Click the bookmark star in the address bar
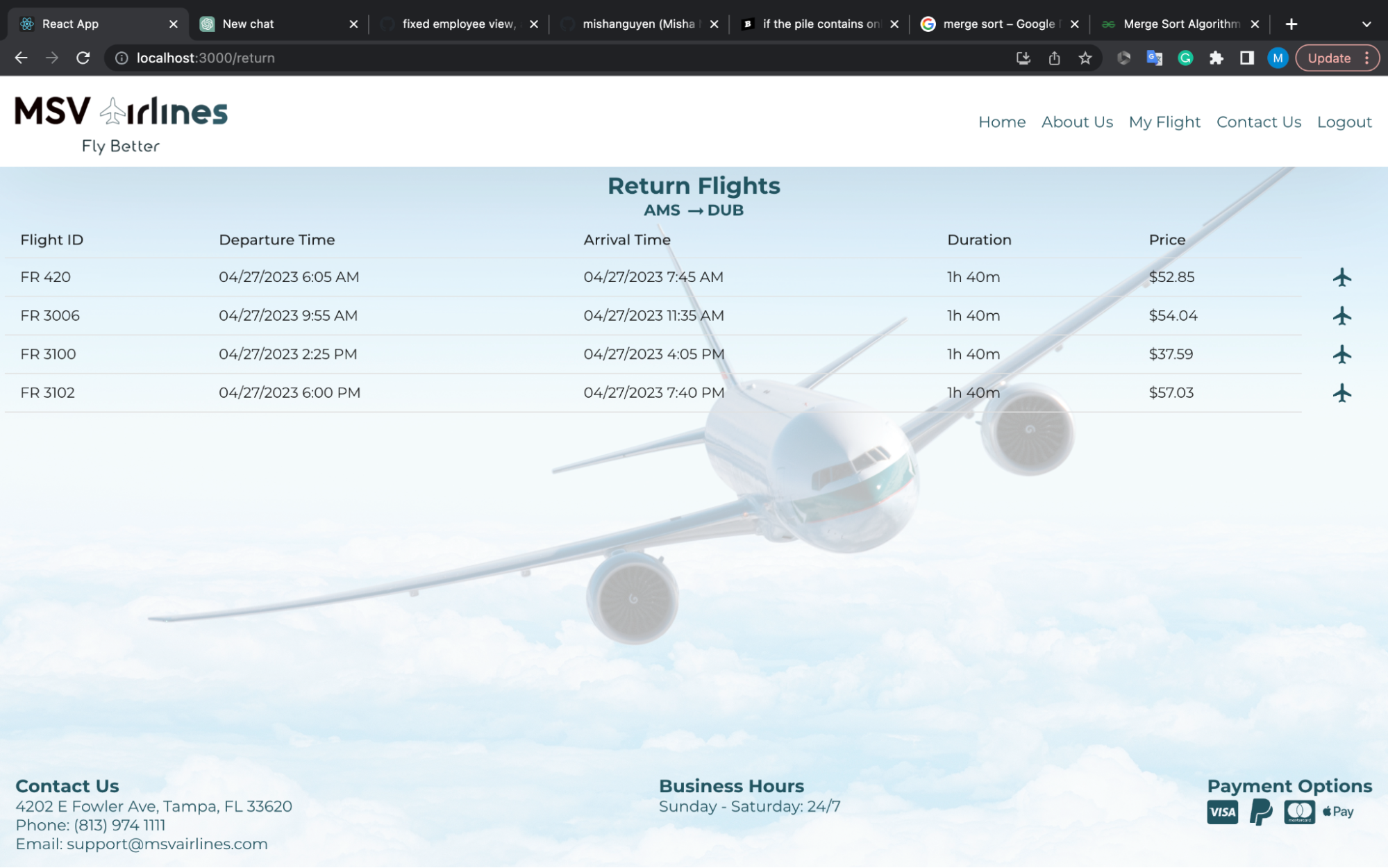1388x868 pixels. (x=1085, y=58)
